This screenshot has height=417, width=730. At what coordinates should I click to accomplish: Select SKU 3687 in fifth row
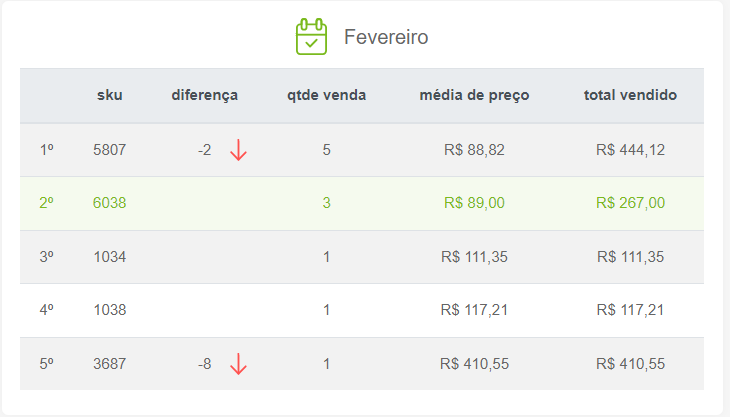pos(109,364)
